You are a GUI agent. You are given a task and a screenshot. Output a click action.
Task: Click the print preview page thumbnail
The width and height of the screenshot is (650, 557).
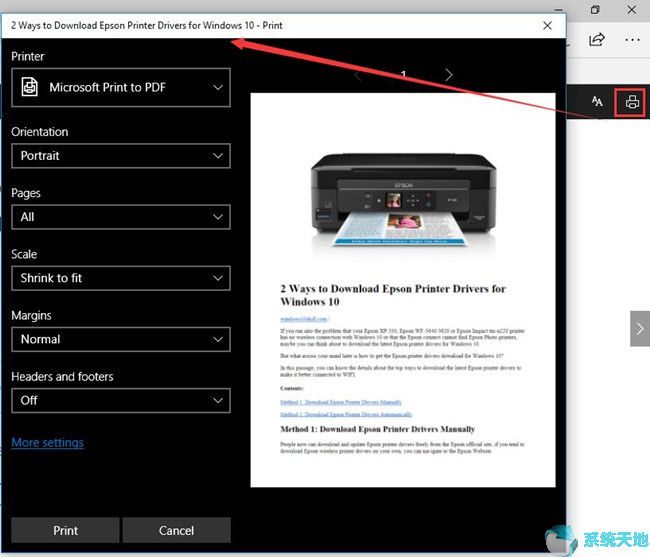tap(403, 290)
